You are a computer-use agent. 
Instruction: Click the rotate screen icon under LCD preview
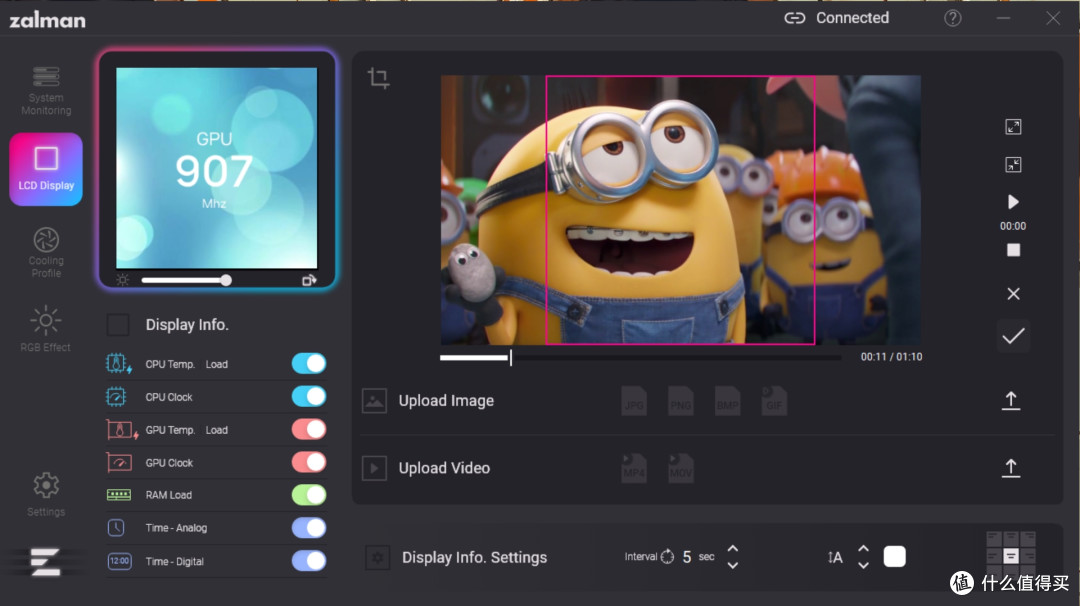click(309, 280)
